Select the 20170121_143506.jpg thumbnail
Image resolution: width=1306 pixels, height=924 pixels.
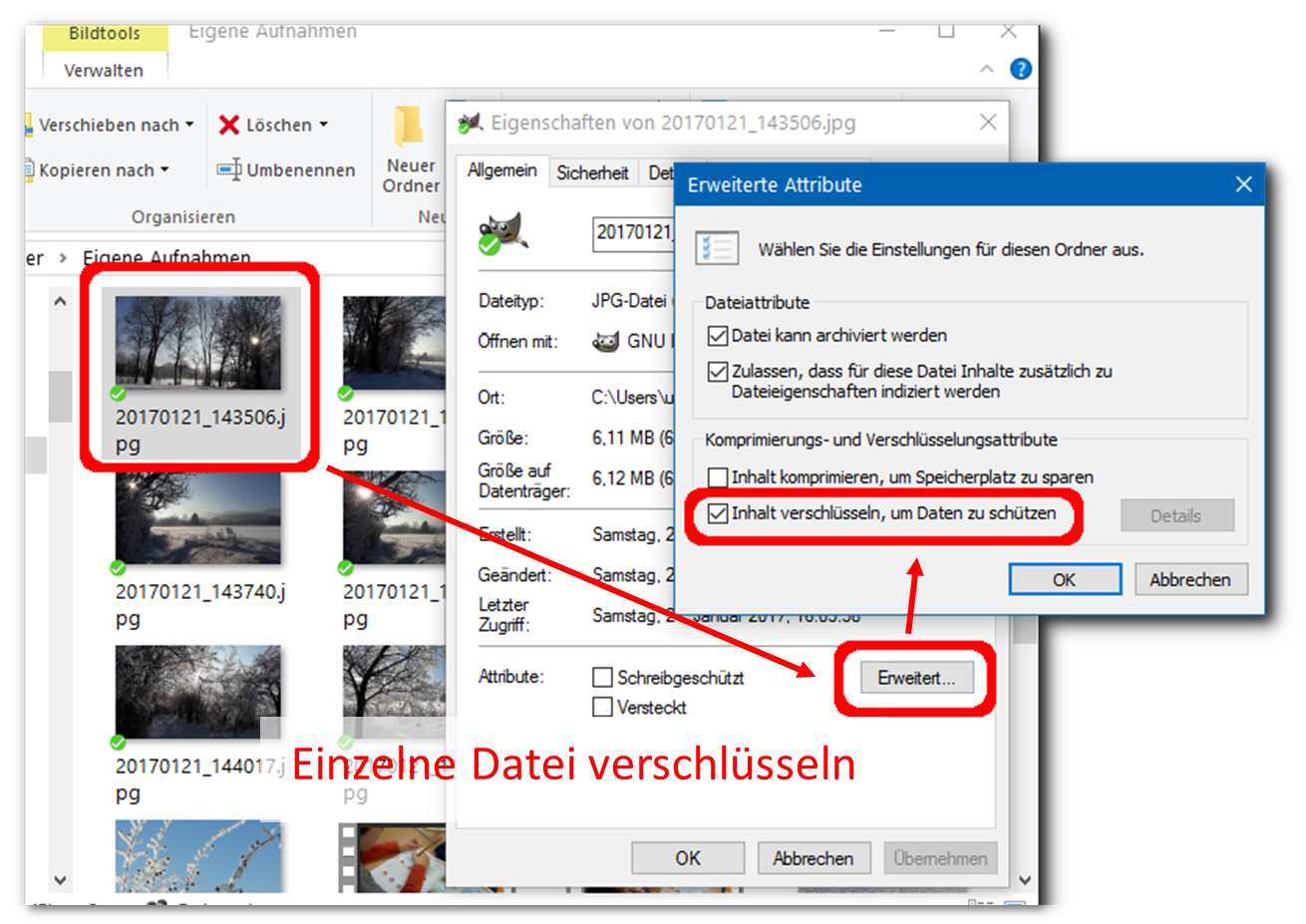tap(198, 344)
